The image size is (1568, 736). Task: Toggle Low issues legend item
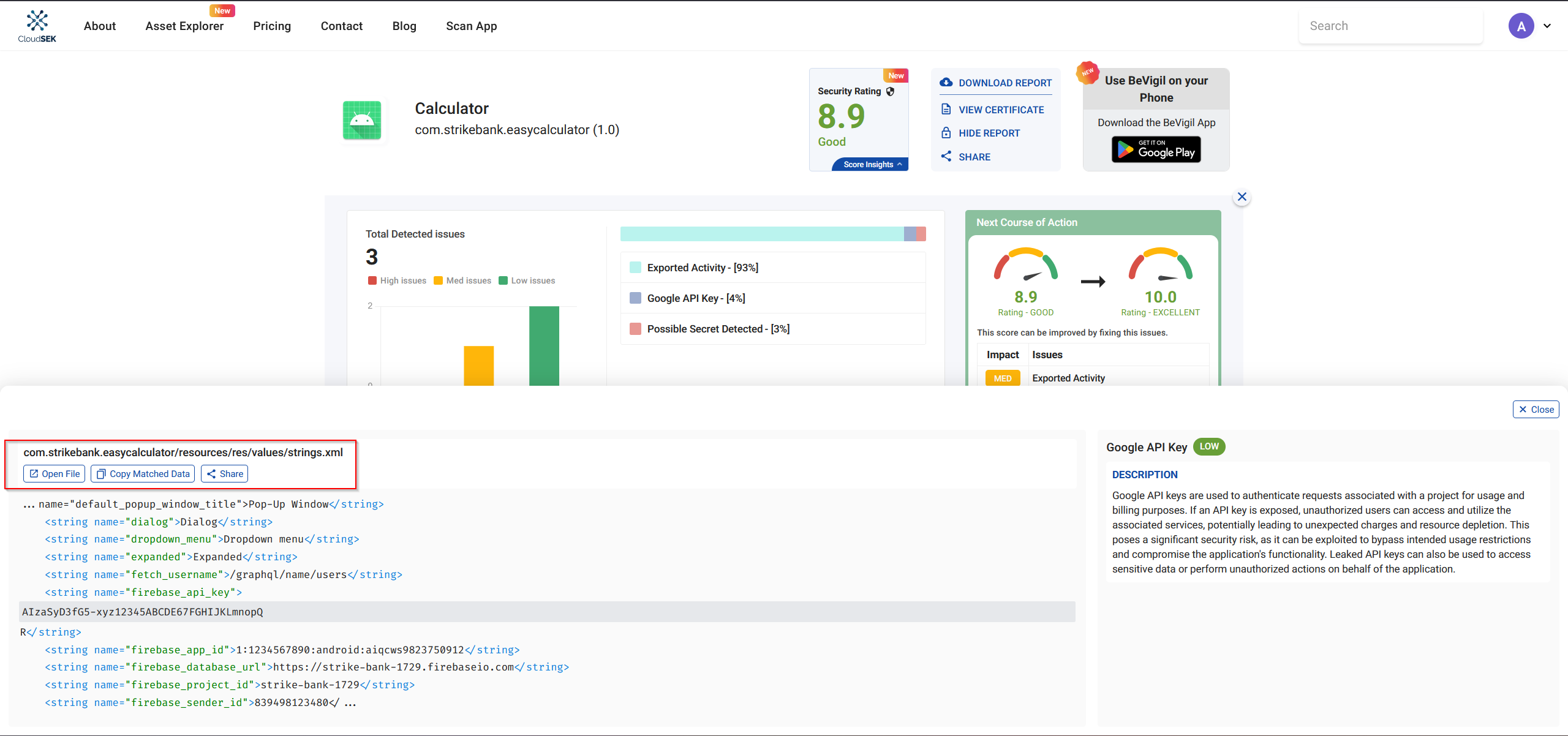(527, 280)
